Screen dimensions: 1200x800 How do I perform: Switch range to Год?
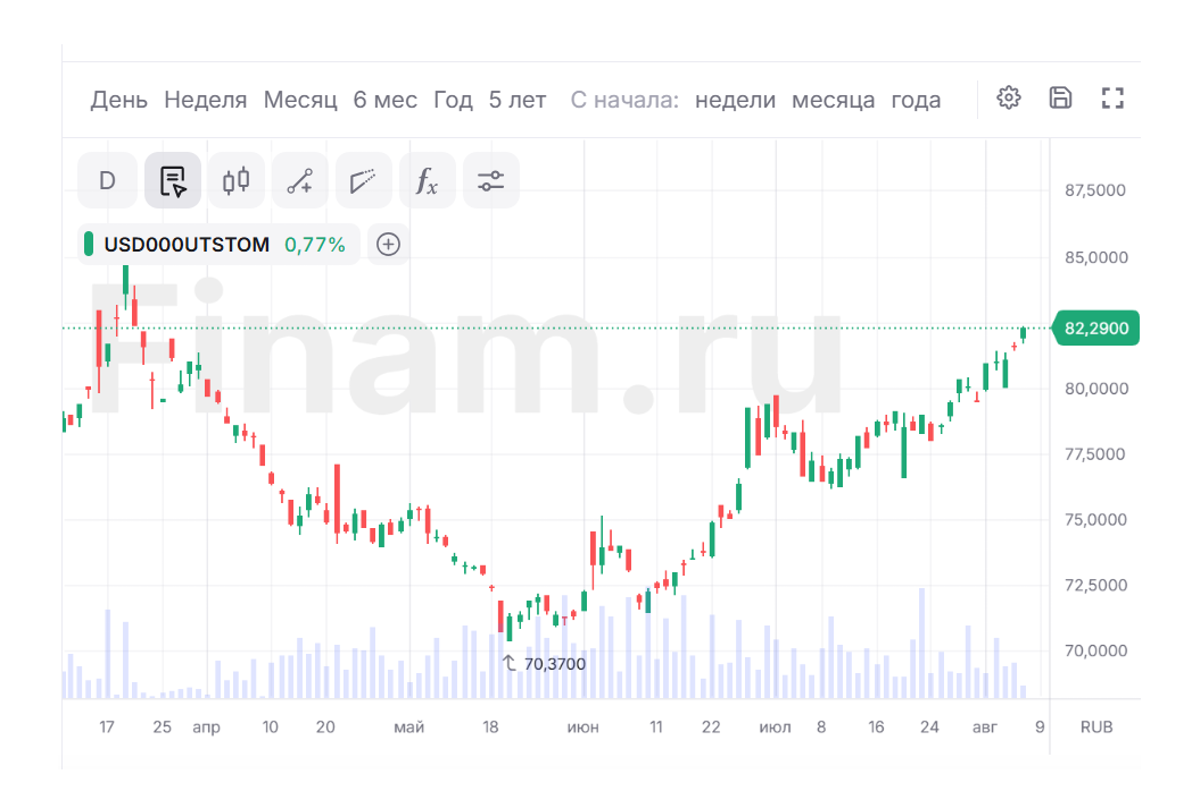[453, 100]
